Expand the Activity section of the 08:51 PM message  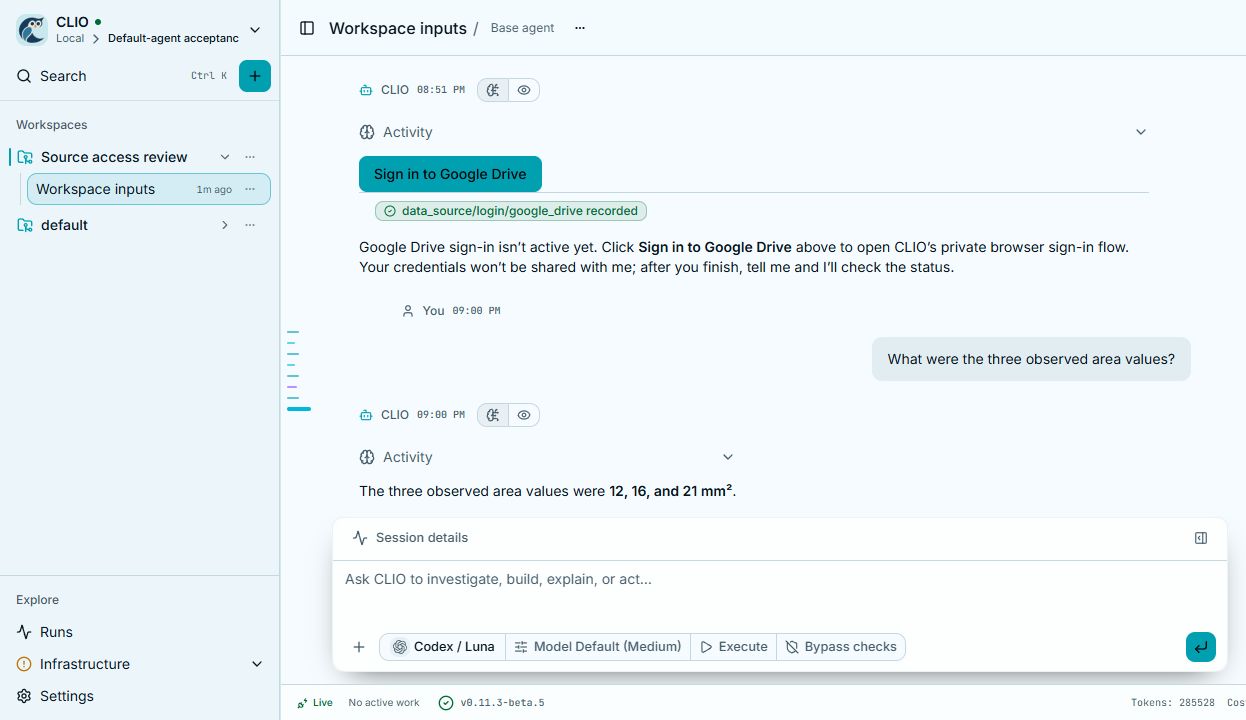tap(754, 132)
